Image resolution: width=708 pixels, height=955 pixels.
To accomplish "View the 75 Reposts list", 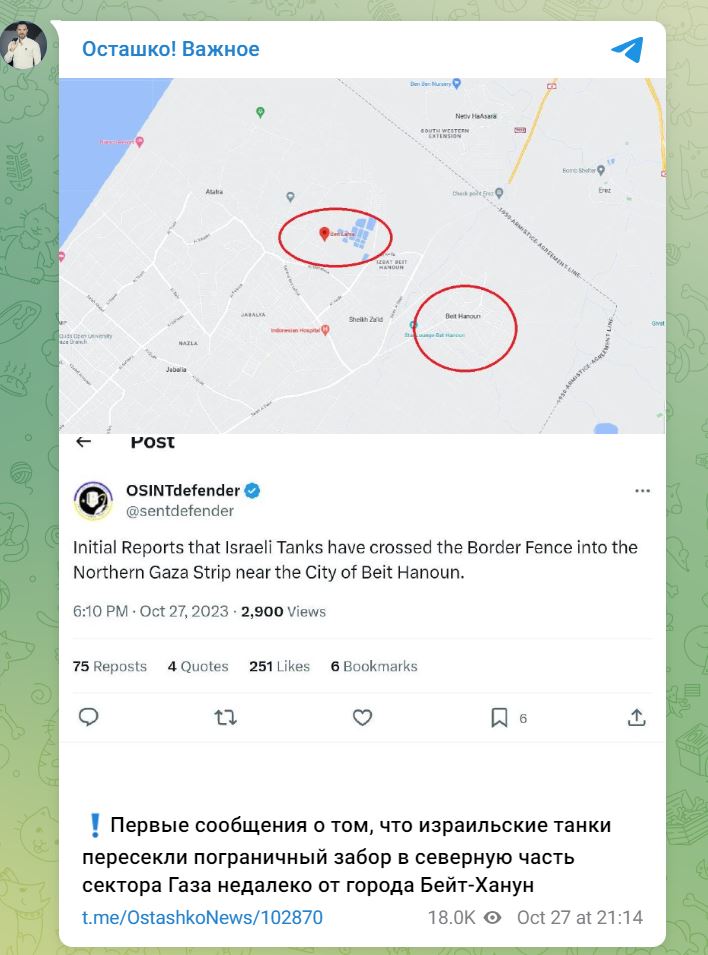I will point(110,666).
